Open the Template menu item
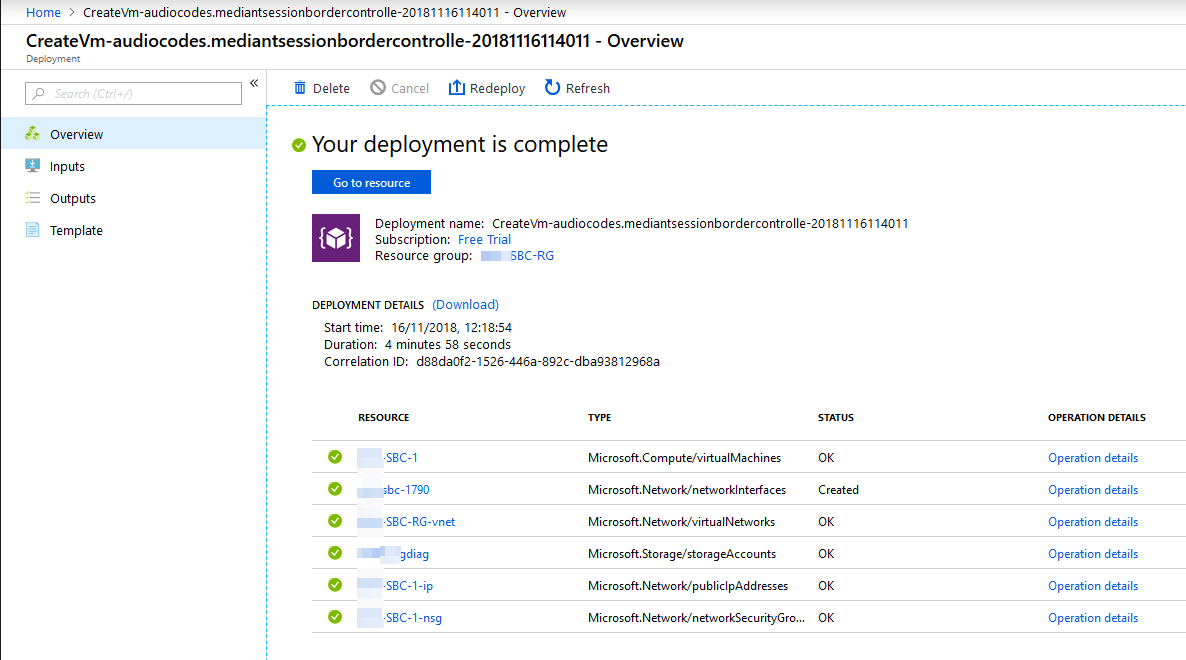 point(133,230)
